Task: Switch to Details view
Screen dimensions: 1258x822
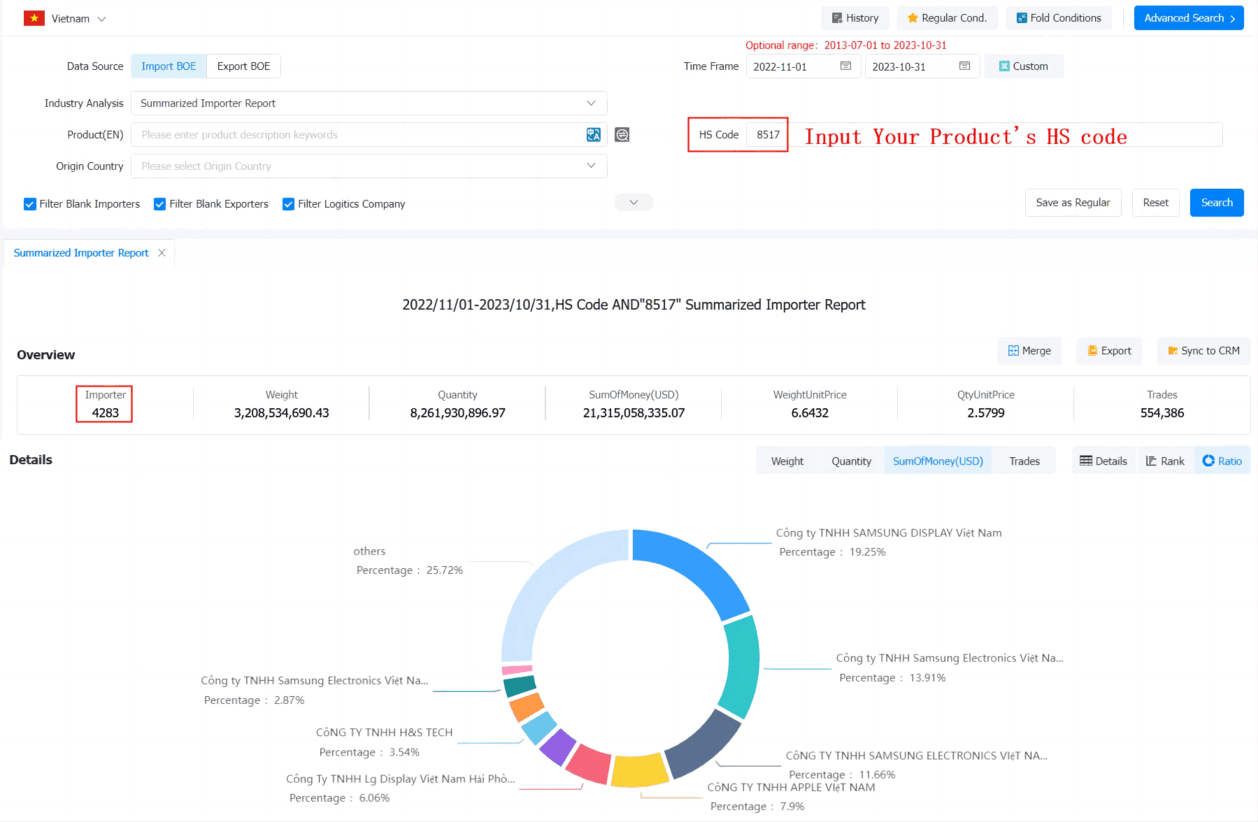Action: pyautogui.click(x=1103, y=461)
